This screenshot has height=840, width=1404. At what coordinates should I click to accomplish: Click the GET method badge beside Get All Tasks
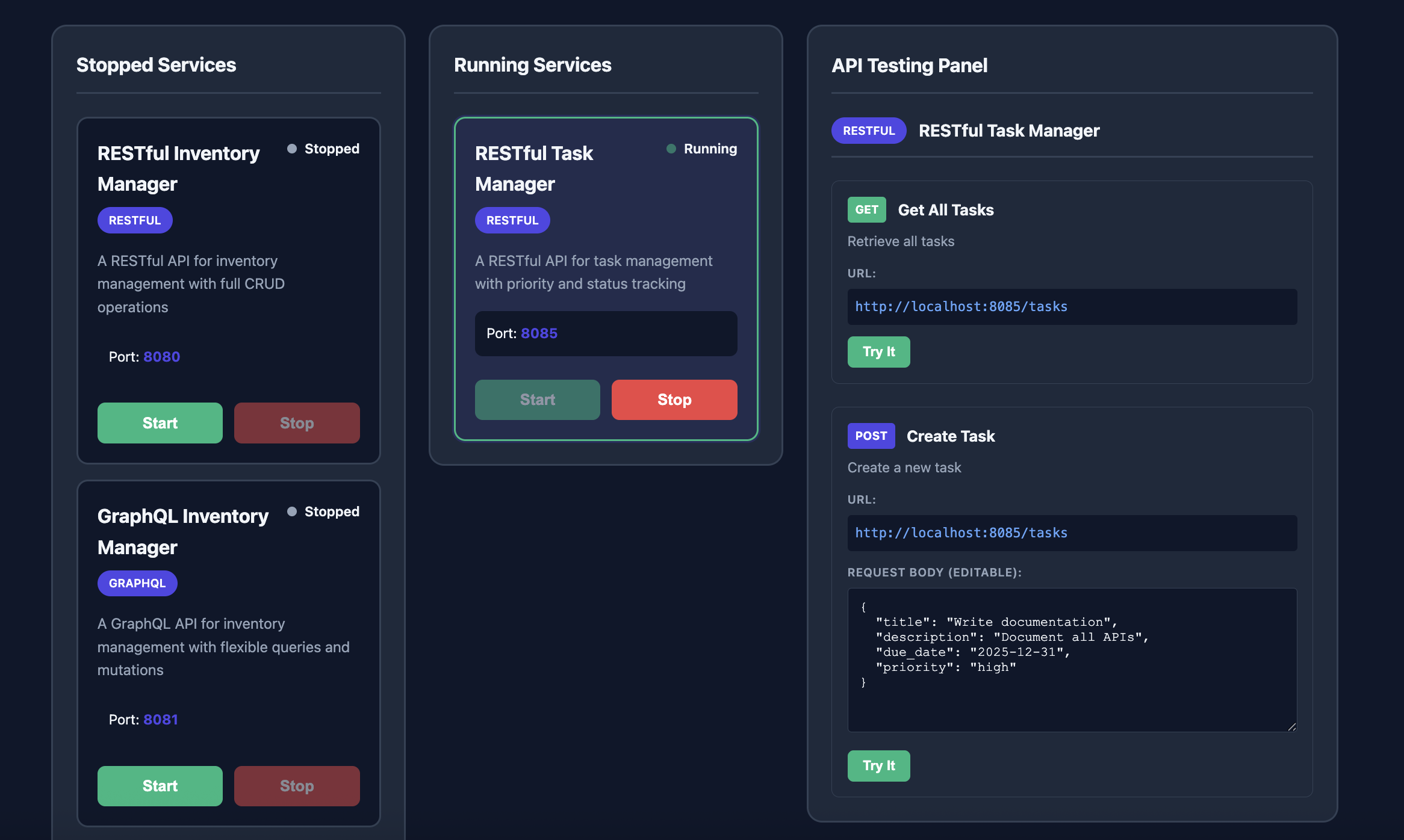tap(866, 209)
